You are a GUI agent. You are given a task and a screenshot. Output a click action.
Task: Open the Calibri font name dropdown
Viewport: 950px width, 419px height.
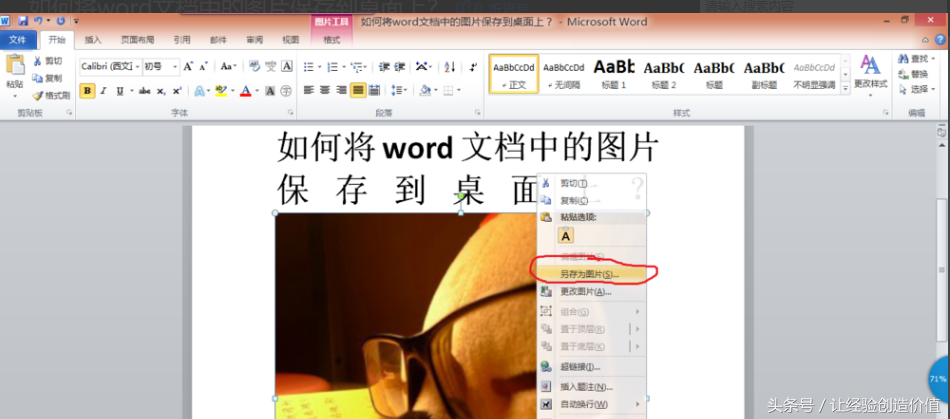pos(138,67)
